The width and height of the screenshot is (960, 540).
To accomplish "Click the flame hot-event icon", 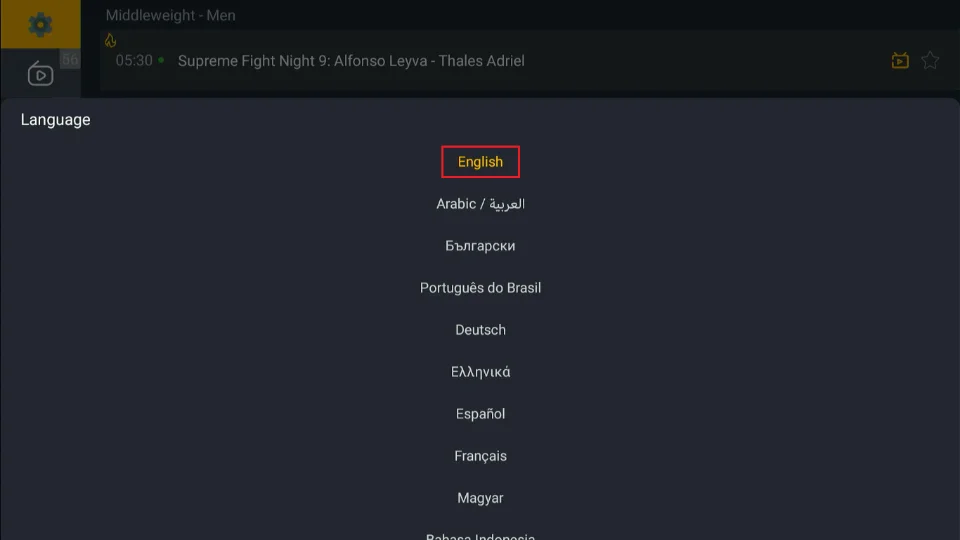I will 110,40.
